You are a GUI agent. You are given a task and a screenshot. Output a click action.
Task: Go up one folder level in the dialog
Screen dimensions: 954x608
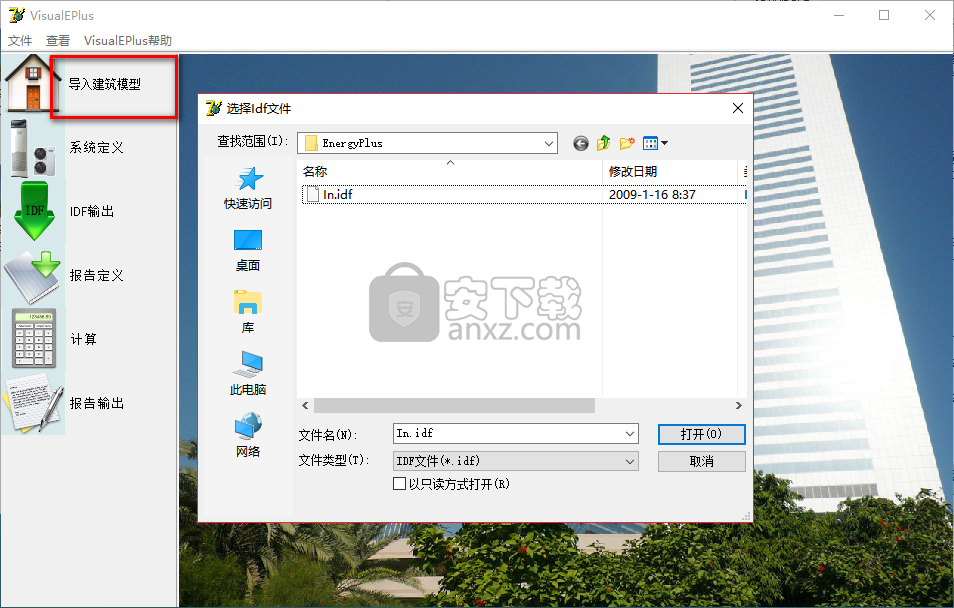604,144
